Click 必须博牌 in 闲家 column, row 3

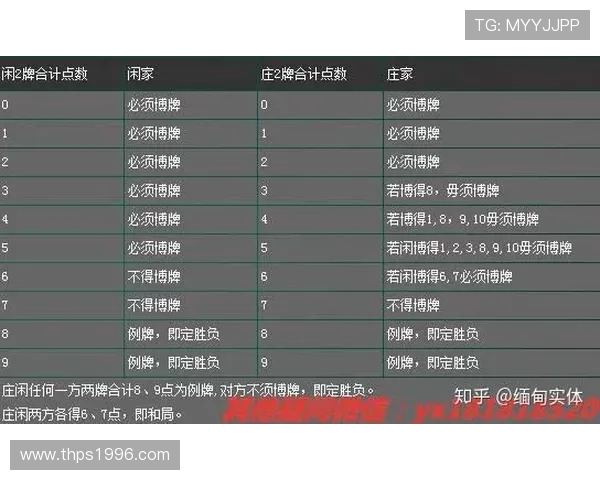pos(154,191)
